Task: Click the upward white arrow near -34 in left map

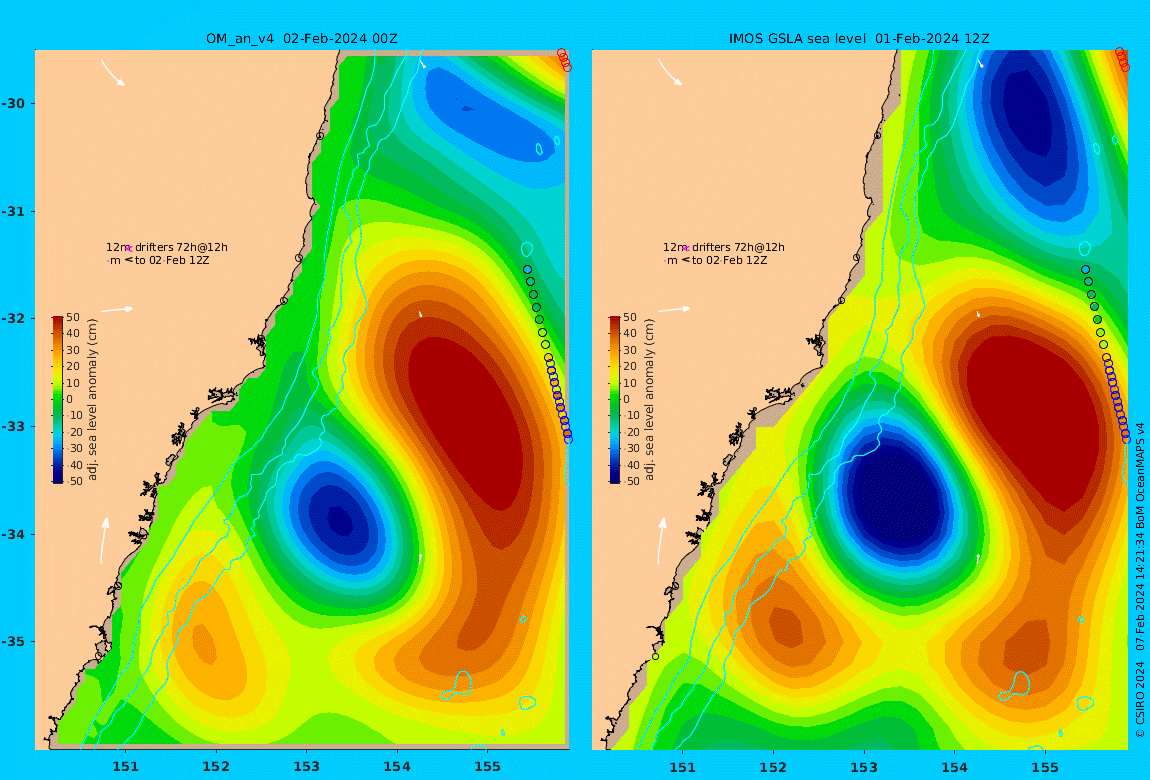Action: pyautogui.click(x=104, y=540)
